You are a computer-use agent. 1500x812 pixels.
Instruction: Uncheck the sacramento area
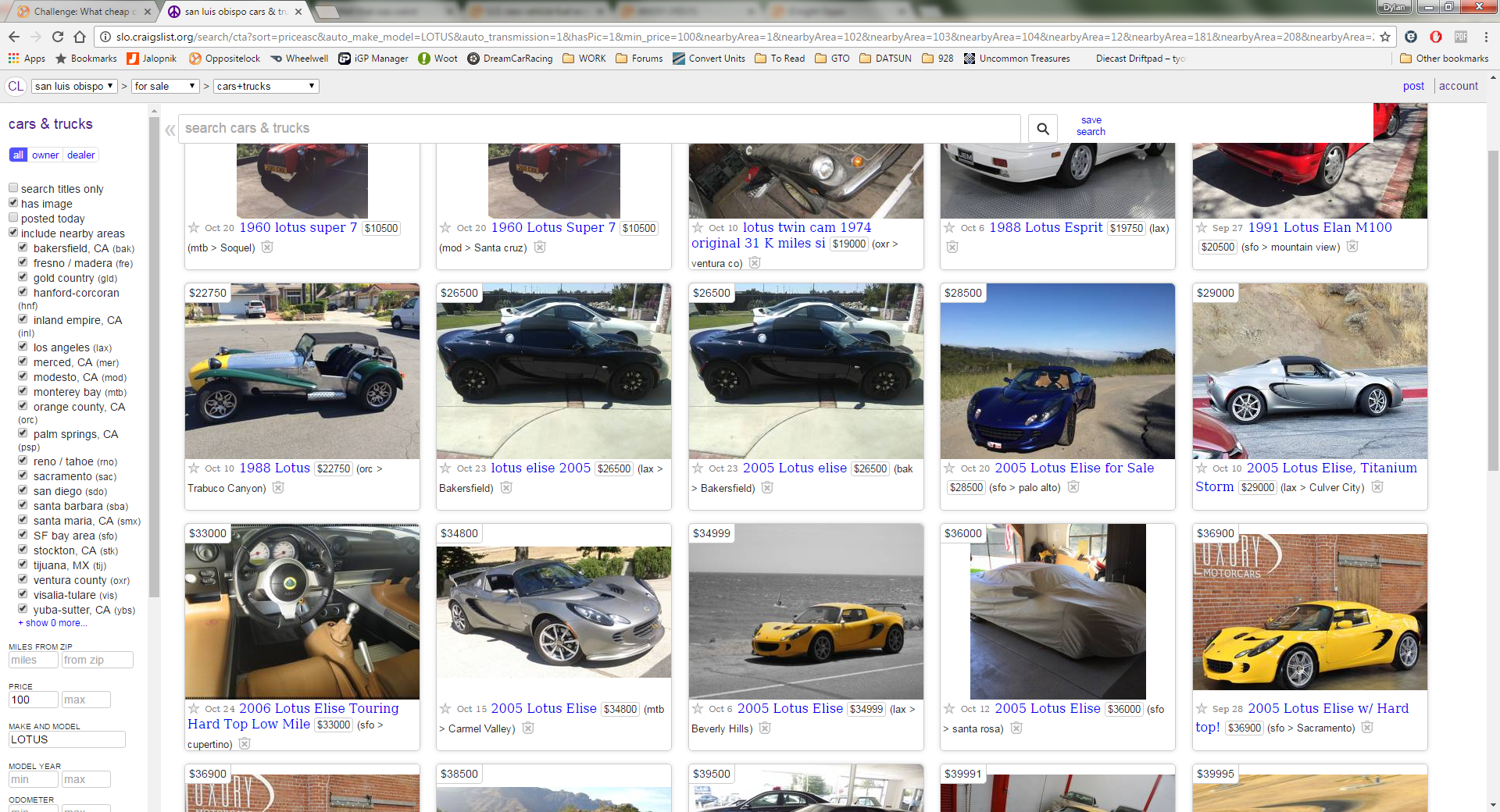(23, 475)
